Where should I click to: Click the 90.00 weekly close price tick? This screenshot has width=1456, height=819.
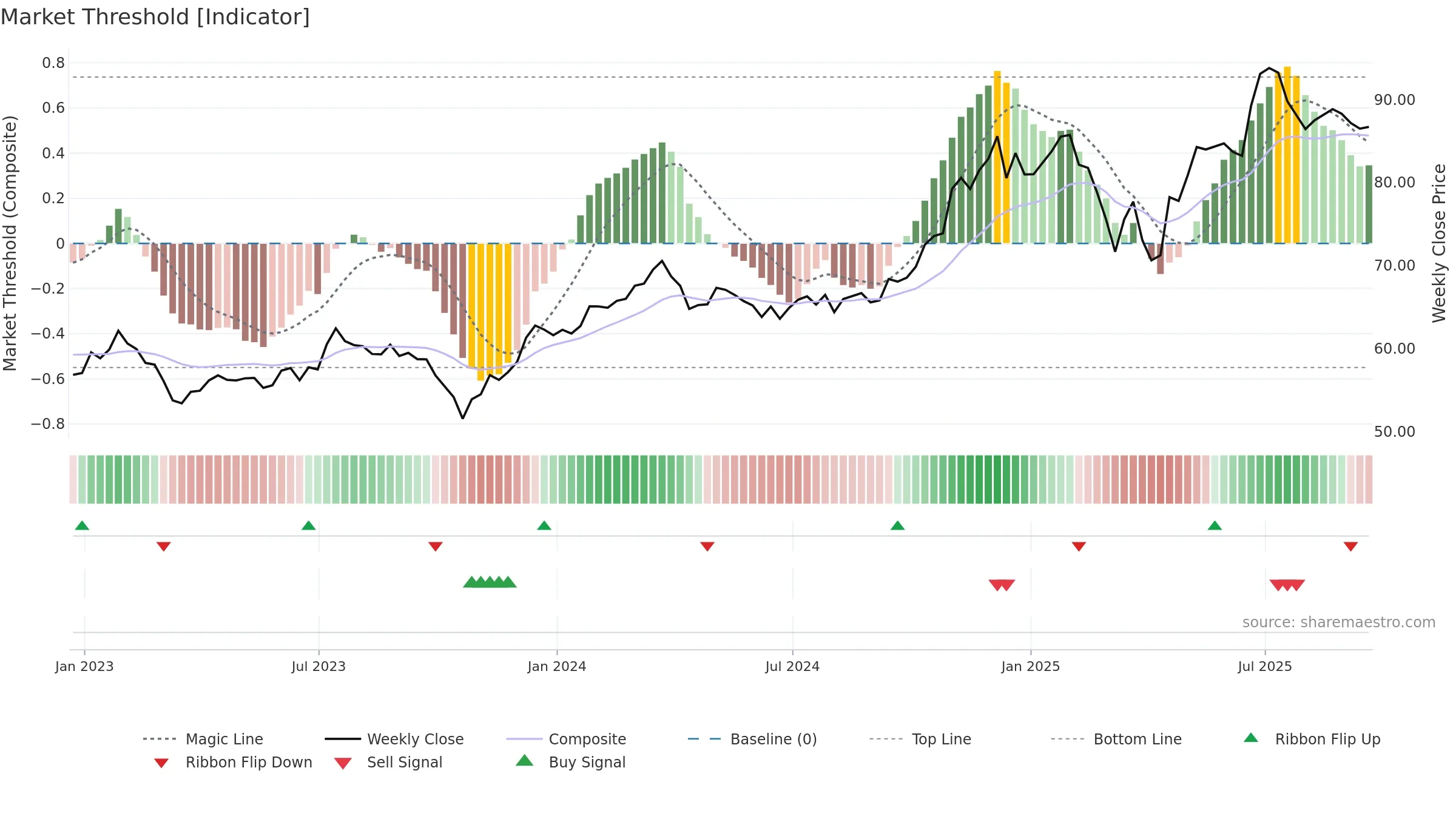point(1395,100)
